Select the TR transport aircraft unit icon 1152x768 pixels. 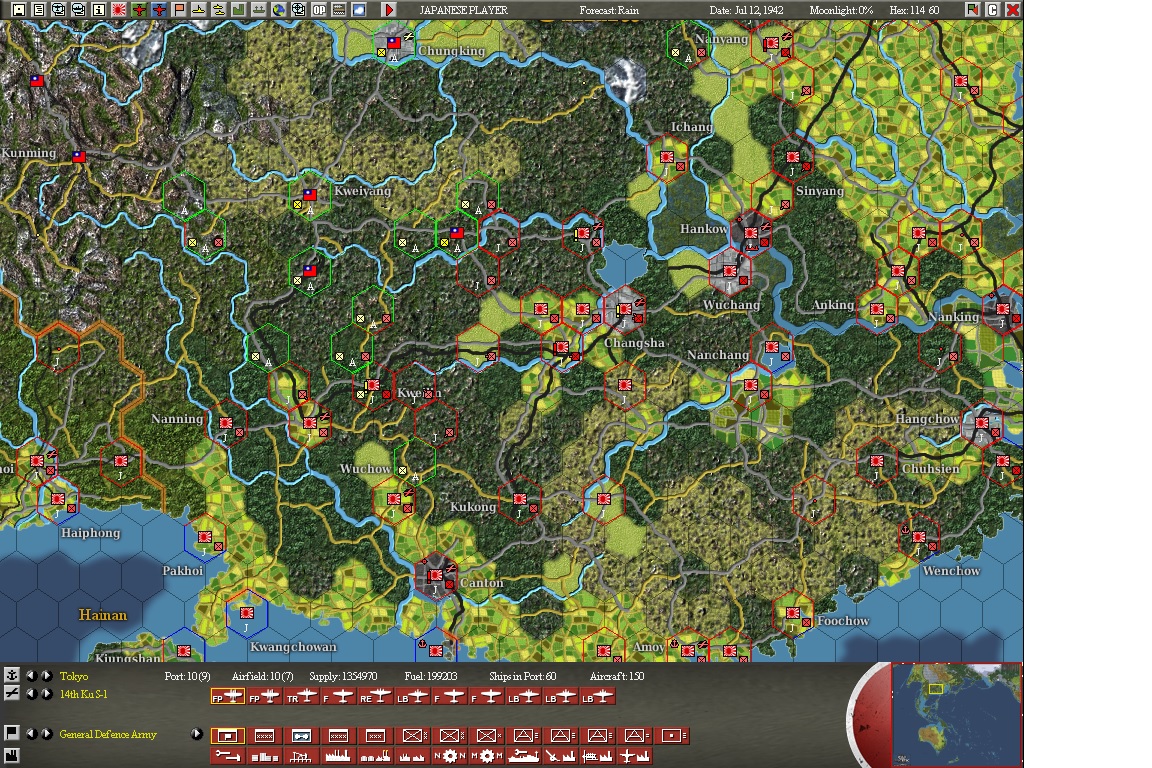coord(302,697)
